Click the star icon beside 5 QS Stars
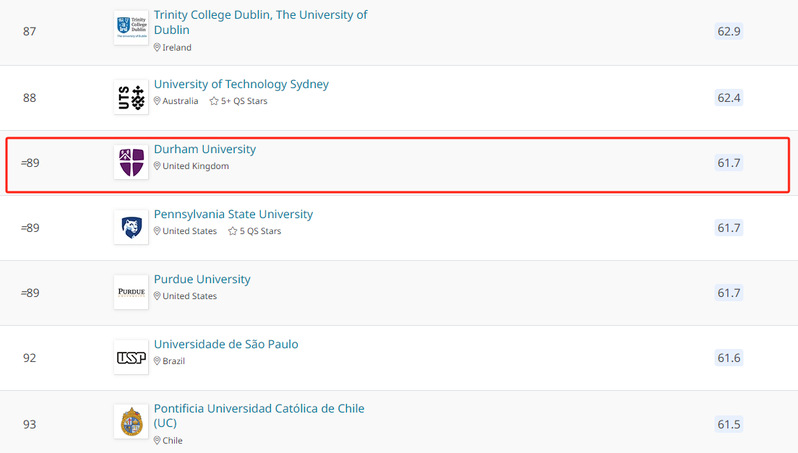 [x=232, y=231]
